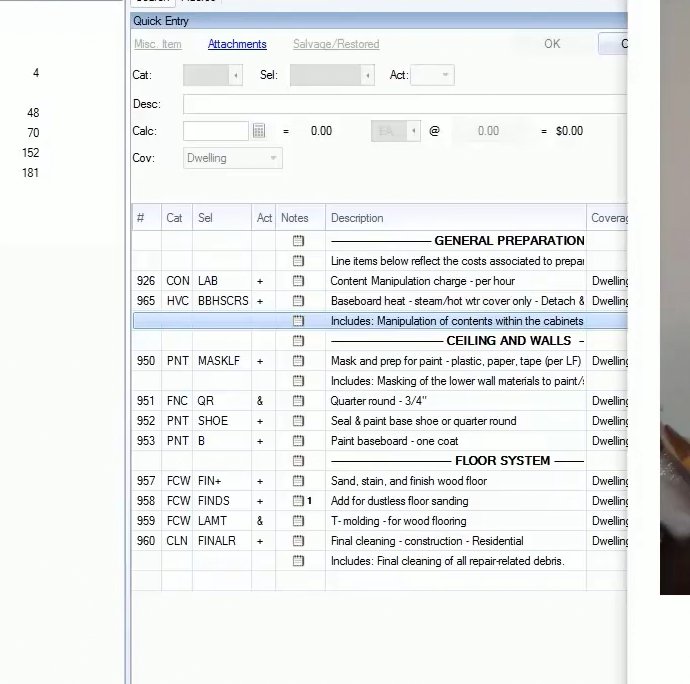Open the calculator icon beside Calc field
This screenshot has width=690, height=684.
click(x=259, y=131)
